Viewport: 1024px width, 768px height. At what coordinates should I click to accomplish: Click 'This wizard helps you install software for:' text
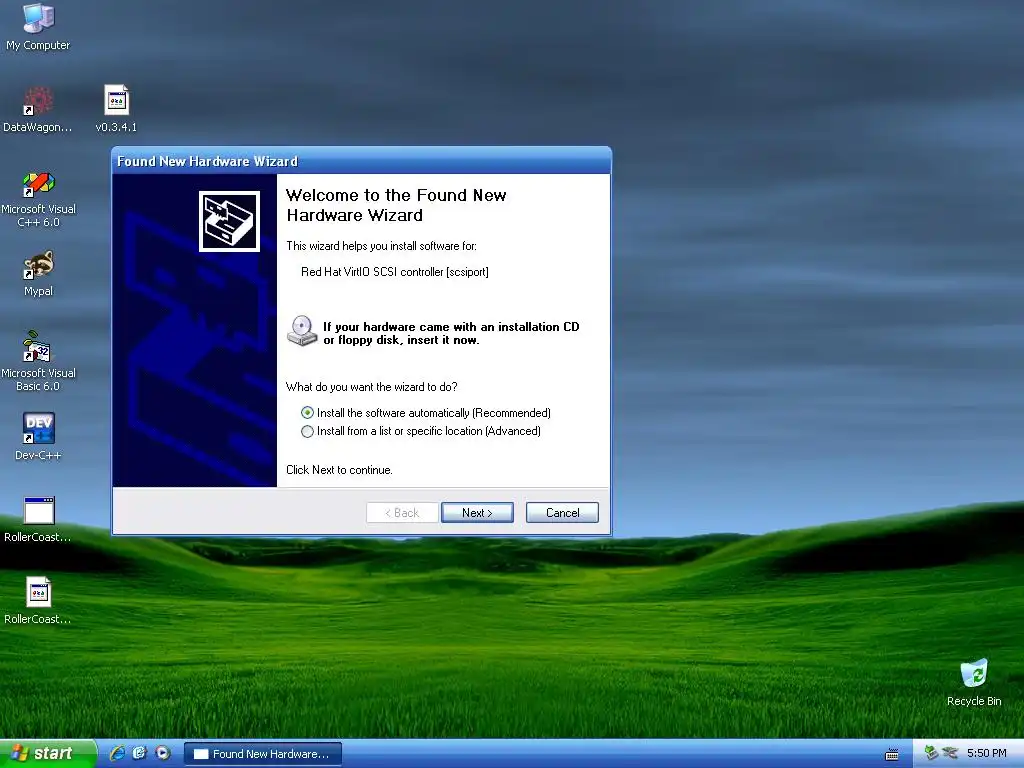tap(381, 246)
